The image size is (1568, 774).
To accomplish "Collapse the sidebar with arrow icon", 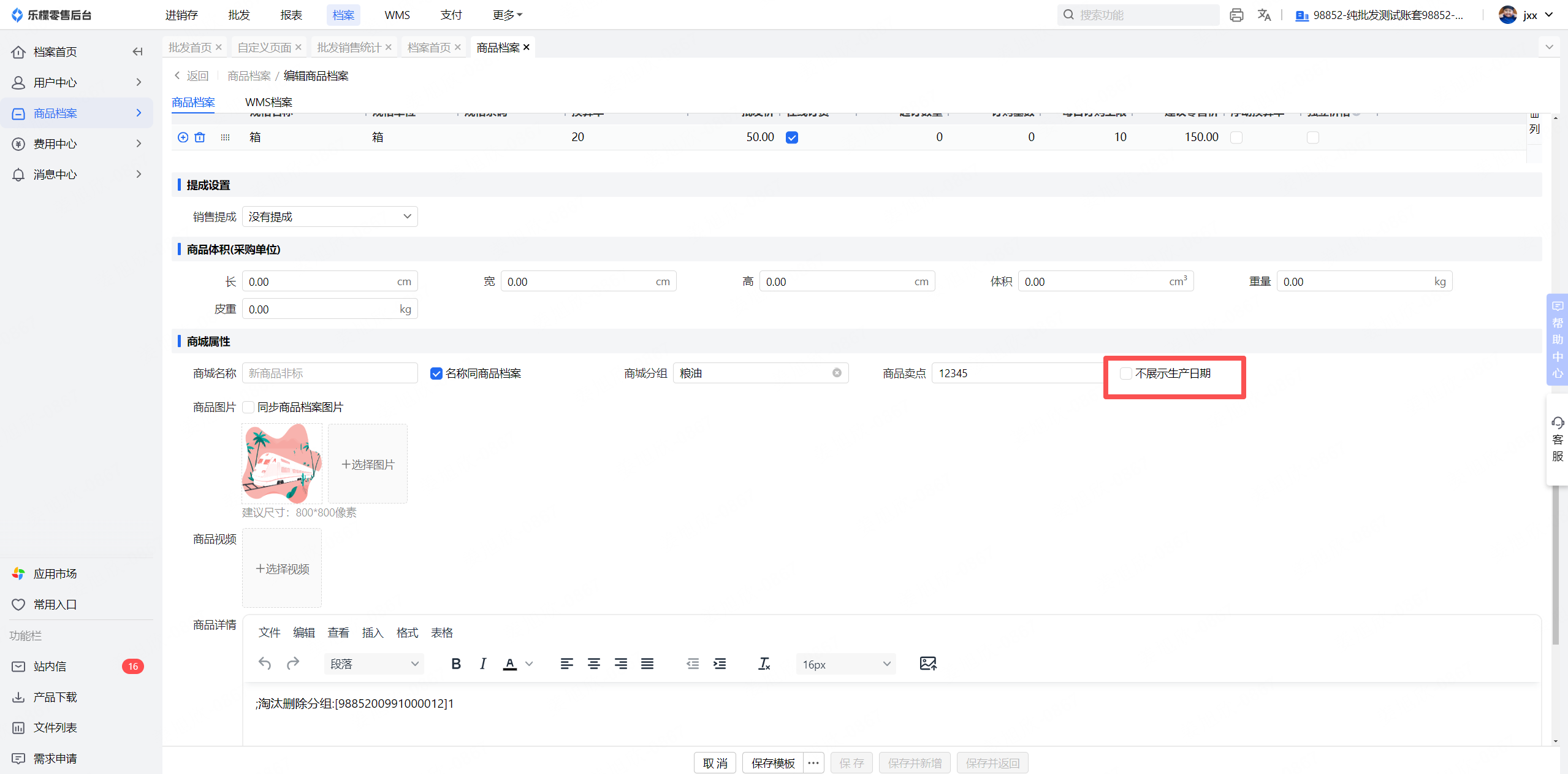I will pyautogui.click(x=138, y=52).
